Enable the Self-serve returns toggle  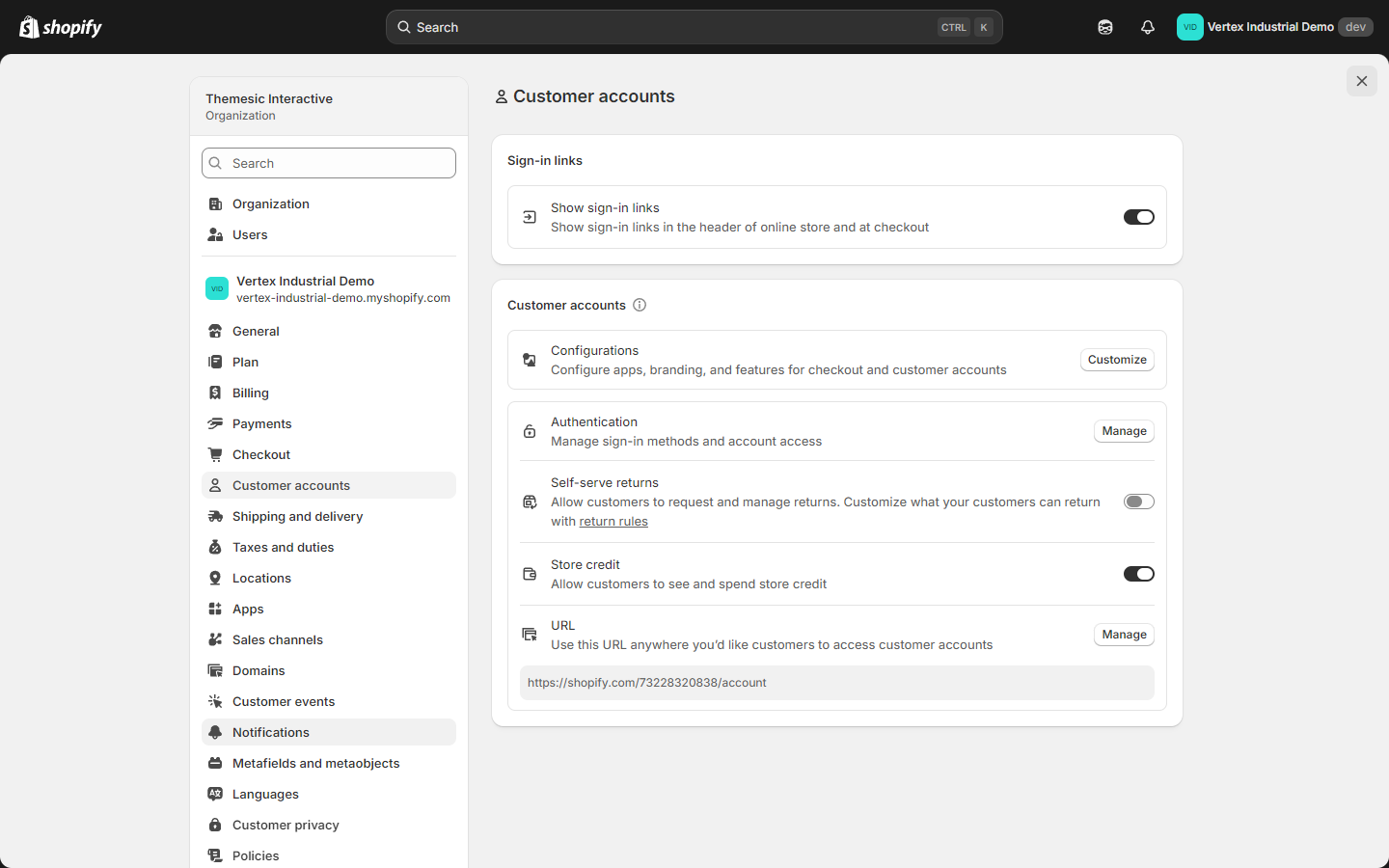pyautogui.click(x=1138, y=502)
